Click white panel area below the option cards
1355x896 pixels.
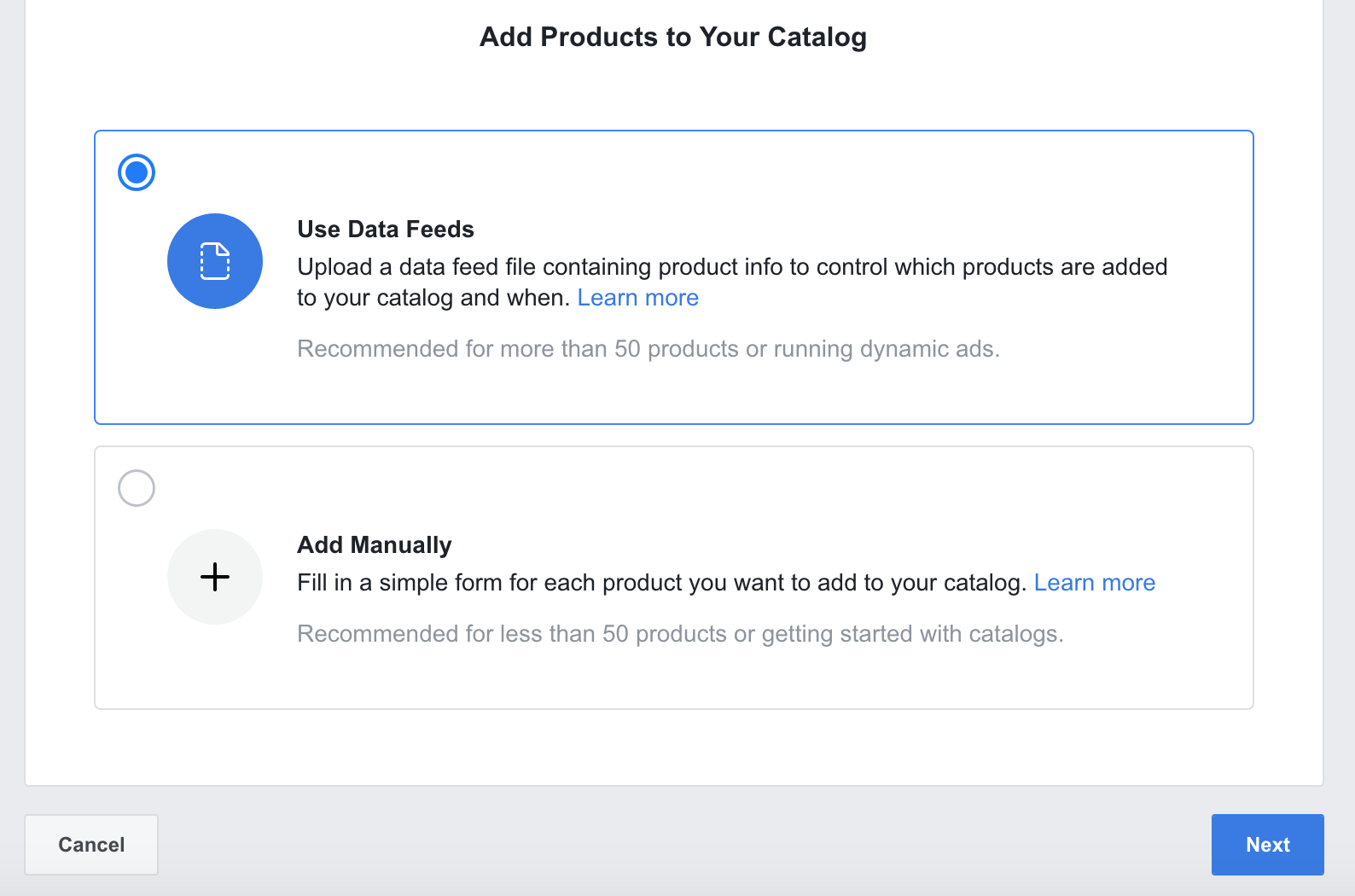(x=674, y=748)
